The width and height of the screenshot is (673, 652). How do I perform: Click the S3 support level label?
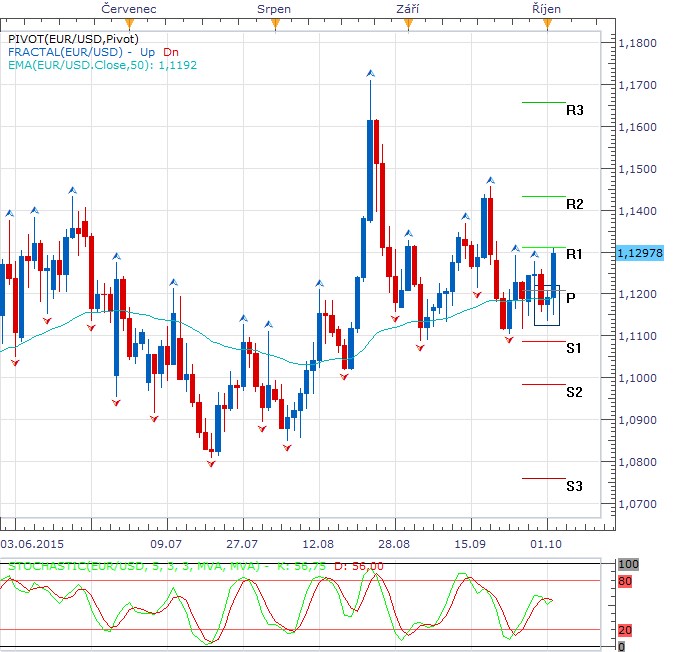[574, 486]
